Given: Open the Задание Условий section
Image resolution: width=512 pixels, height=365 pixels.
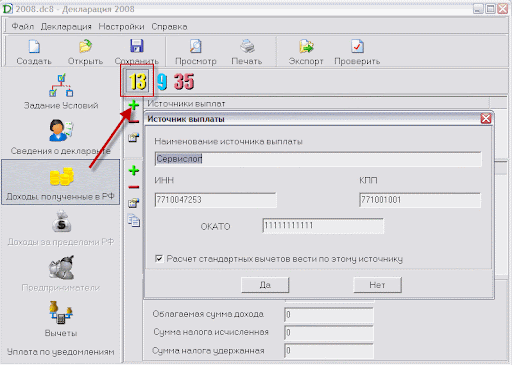Looking at the screenshot, I should [x=61, y=91].
